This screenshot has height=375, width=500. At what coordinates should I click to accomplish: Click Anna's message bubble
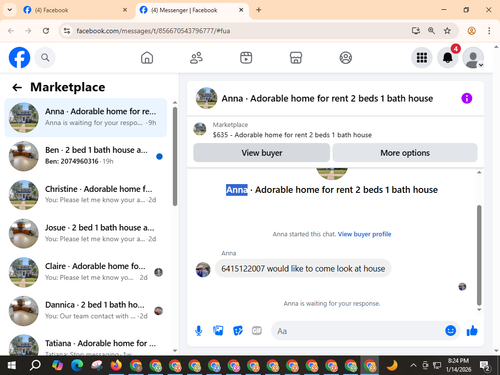tap(303, 268)
